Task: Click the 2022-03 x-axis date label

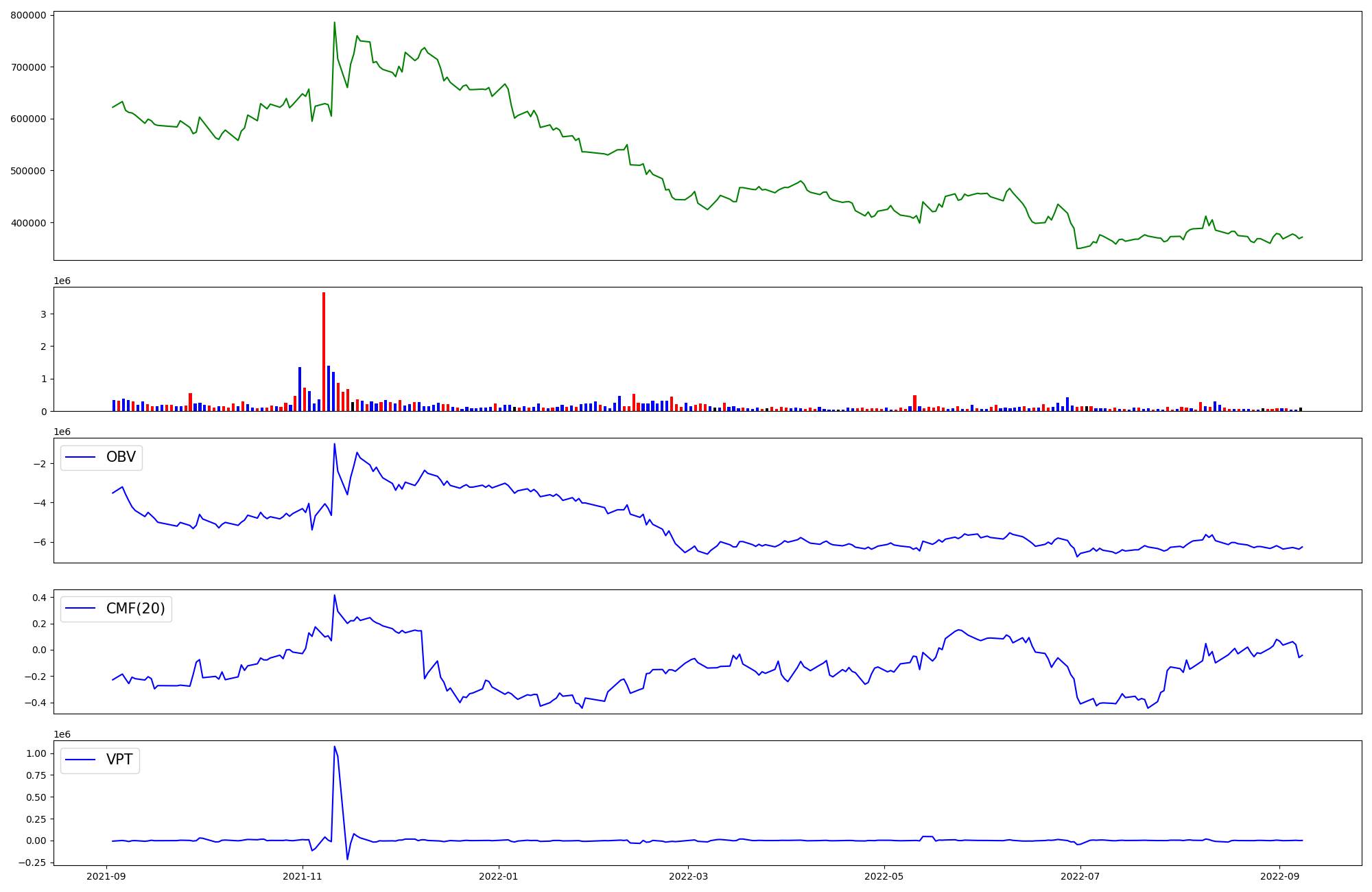Action: tap(688, 876)
